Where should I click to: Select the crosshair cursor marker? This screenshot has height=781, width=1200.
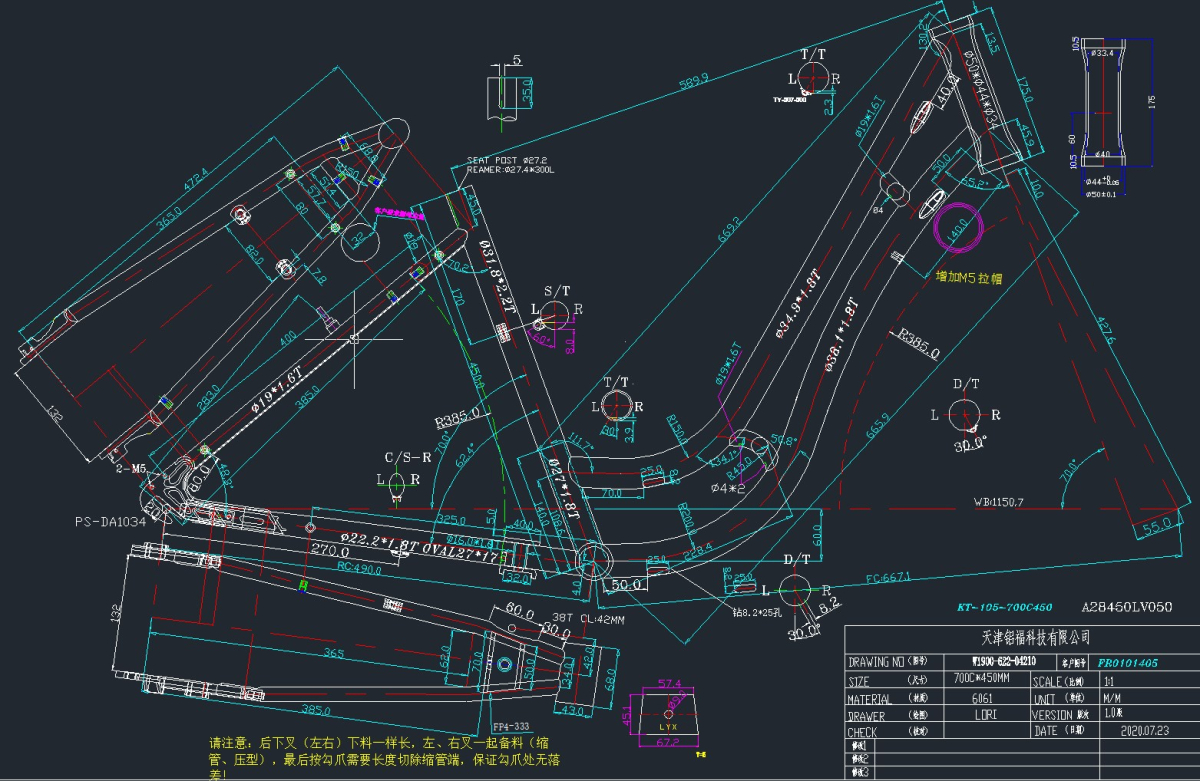point(354,339)
